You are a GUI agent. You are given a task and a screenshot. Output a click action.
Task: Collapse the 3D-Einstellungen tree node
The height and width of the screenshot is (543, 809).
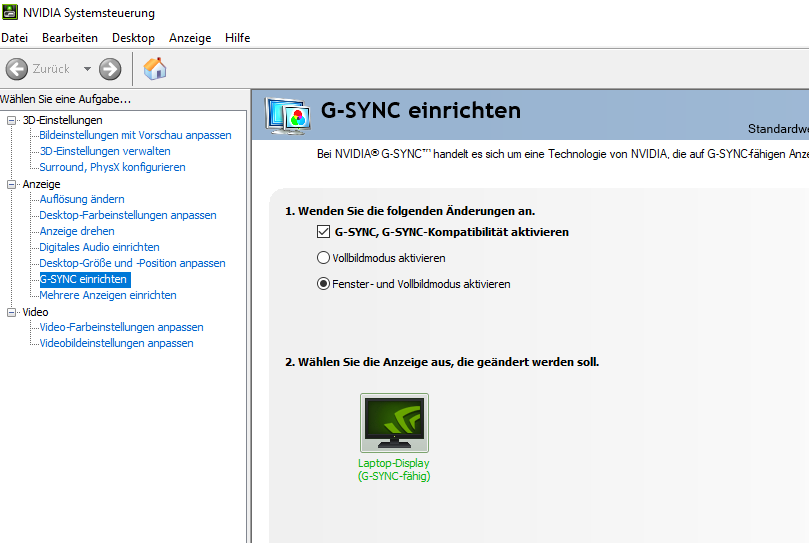coord(11,120)
